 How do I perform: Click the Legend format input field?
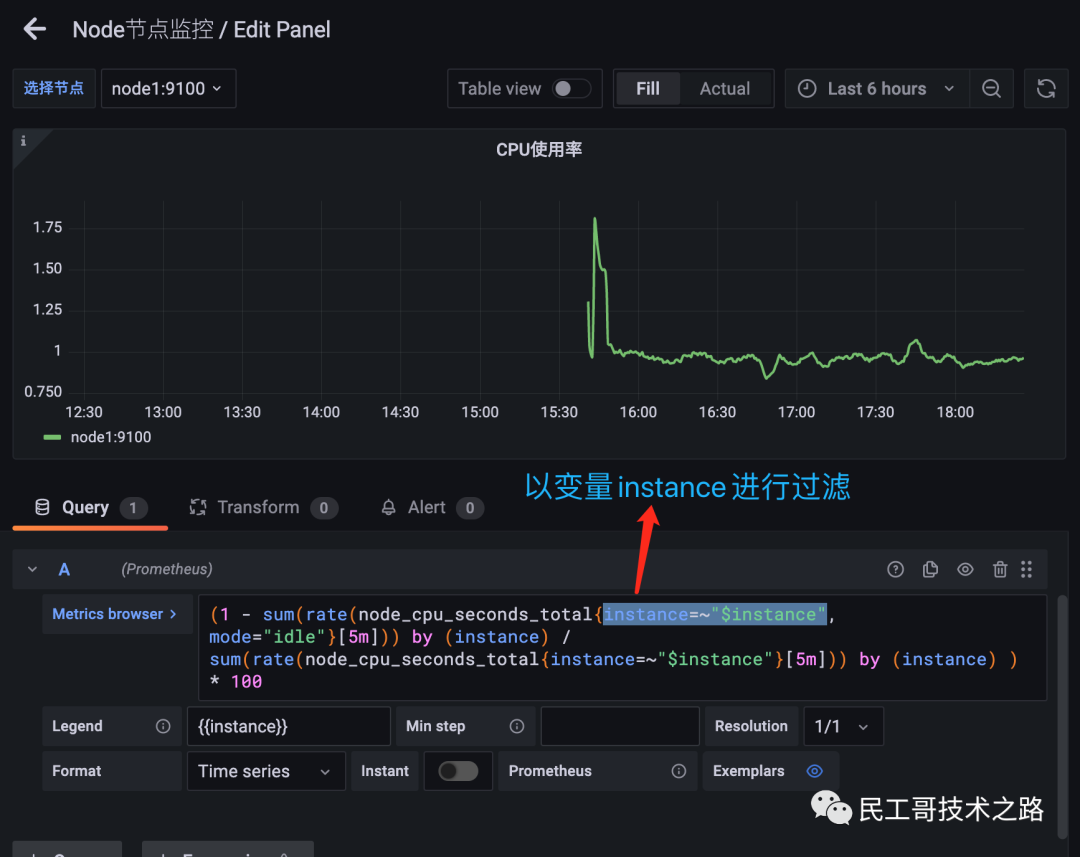point(289,726)
